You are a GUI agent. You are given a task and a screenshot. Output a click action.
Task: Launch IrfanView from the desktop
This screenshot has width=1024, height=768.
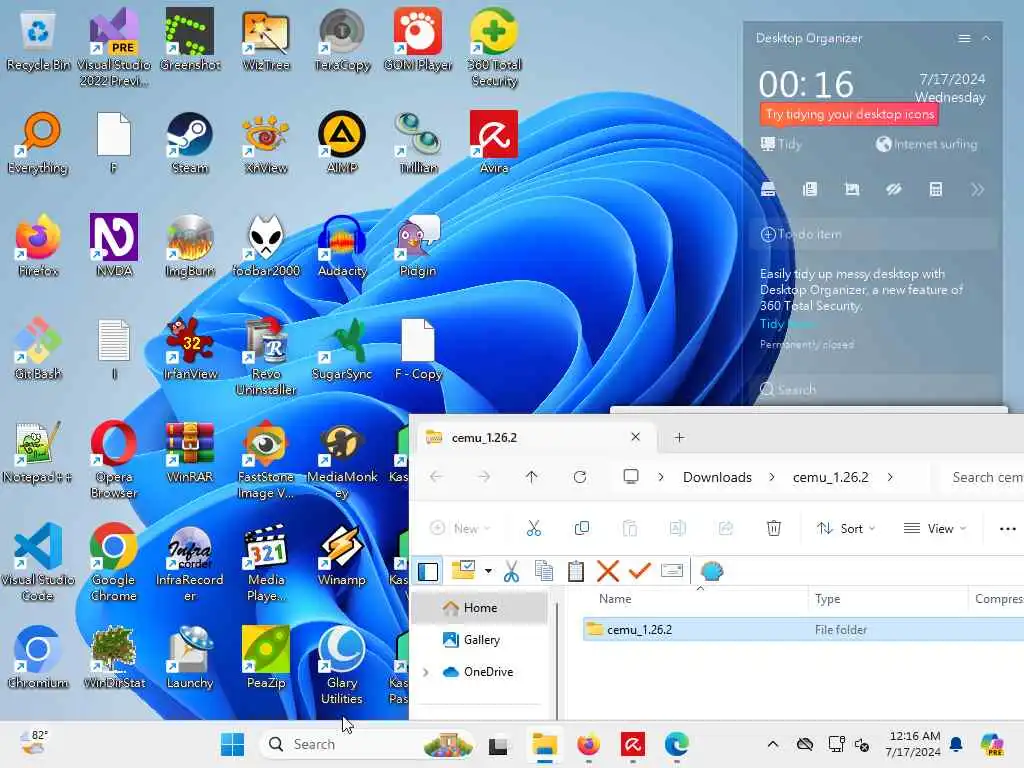[189, 349]
